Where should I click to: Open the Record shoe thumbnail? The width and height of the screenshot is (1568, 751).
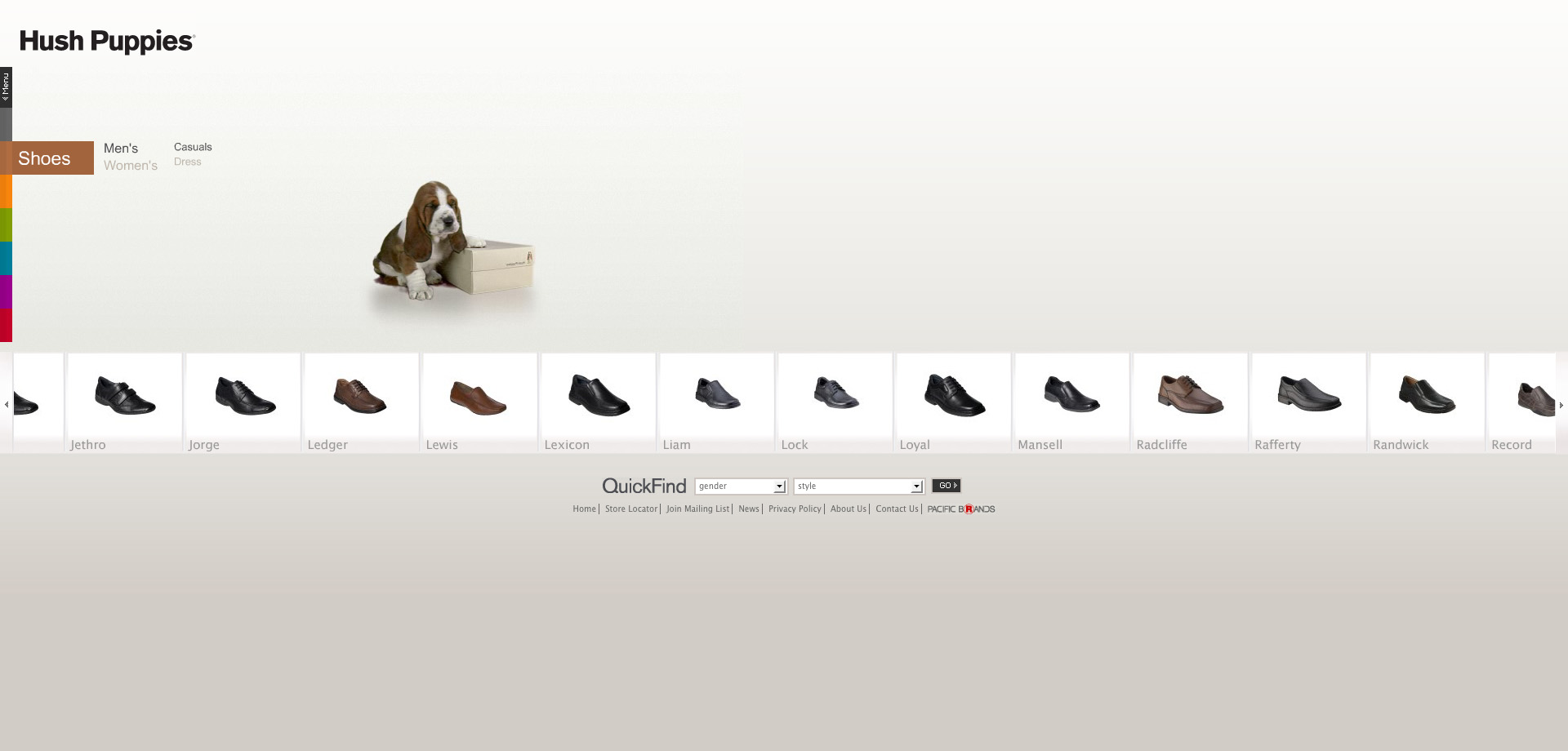tap(1522, 402)
